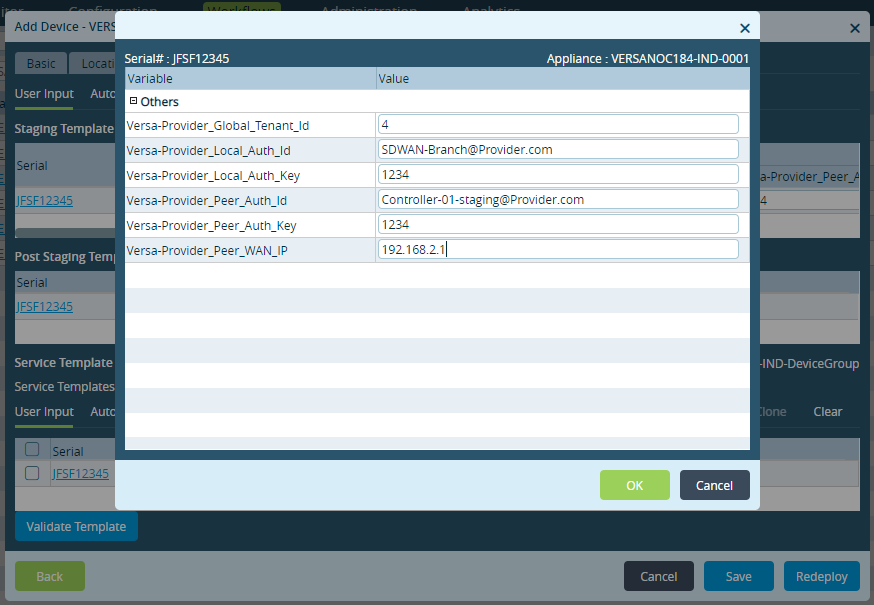Select Staging Template Auto tab

pyautogui.click(x=103, y=94)
